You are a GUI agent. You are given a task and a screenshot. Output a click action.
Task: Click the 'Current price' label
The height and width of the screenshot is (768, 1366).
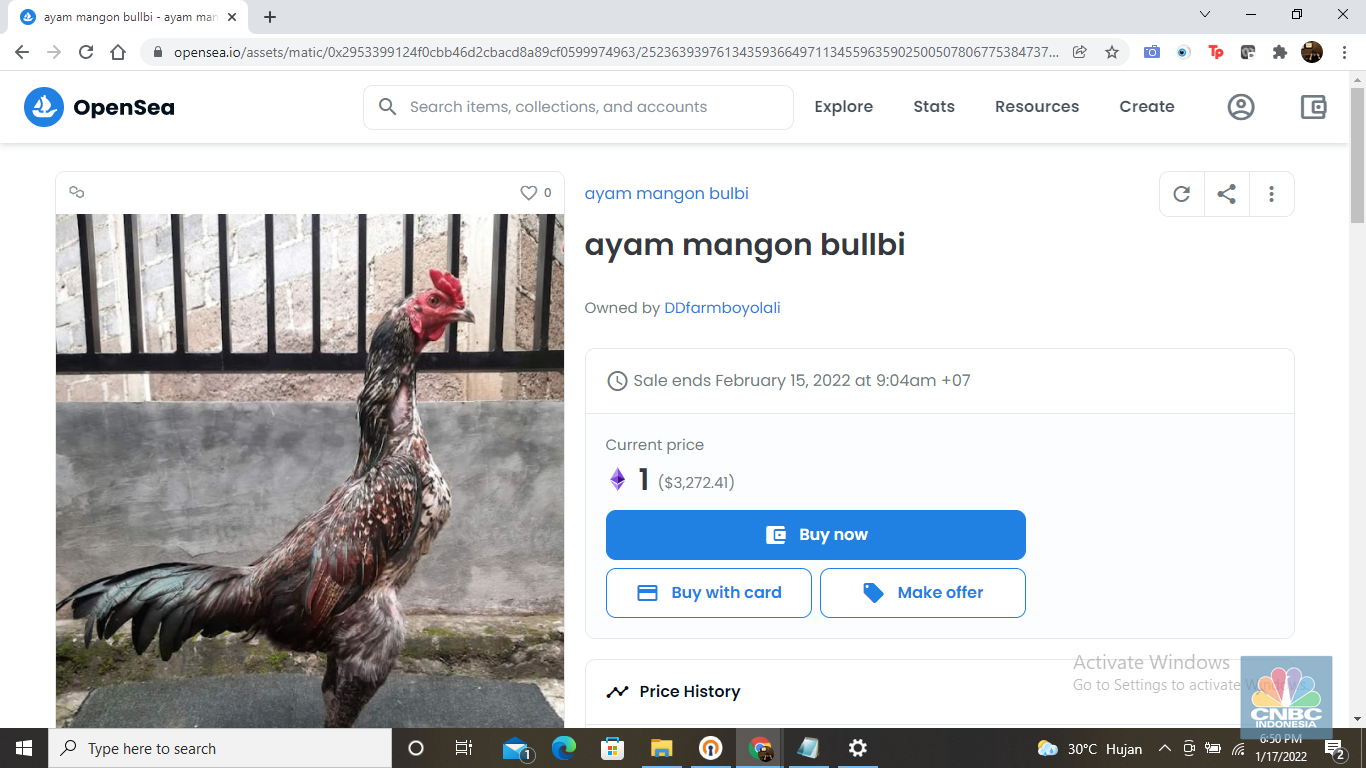point(655,445)
